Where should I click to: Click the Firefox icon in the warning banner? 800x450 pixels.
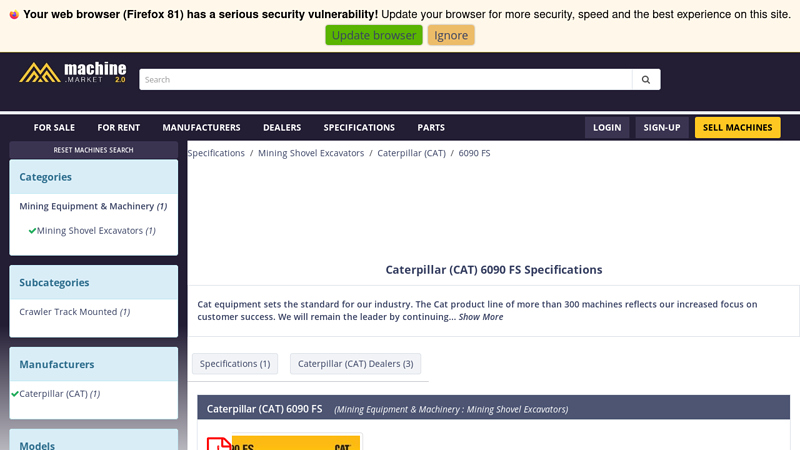point(14,14)
